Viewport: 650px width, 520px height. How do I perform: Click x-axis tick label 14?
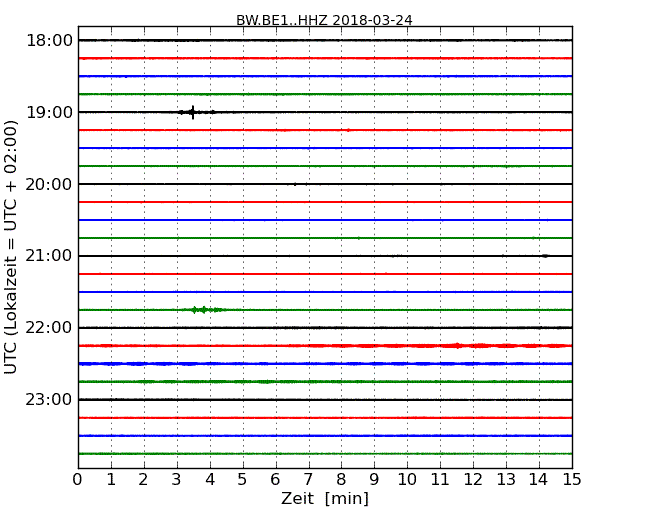pos(539,479)
